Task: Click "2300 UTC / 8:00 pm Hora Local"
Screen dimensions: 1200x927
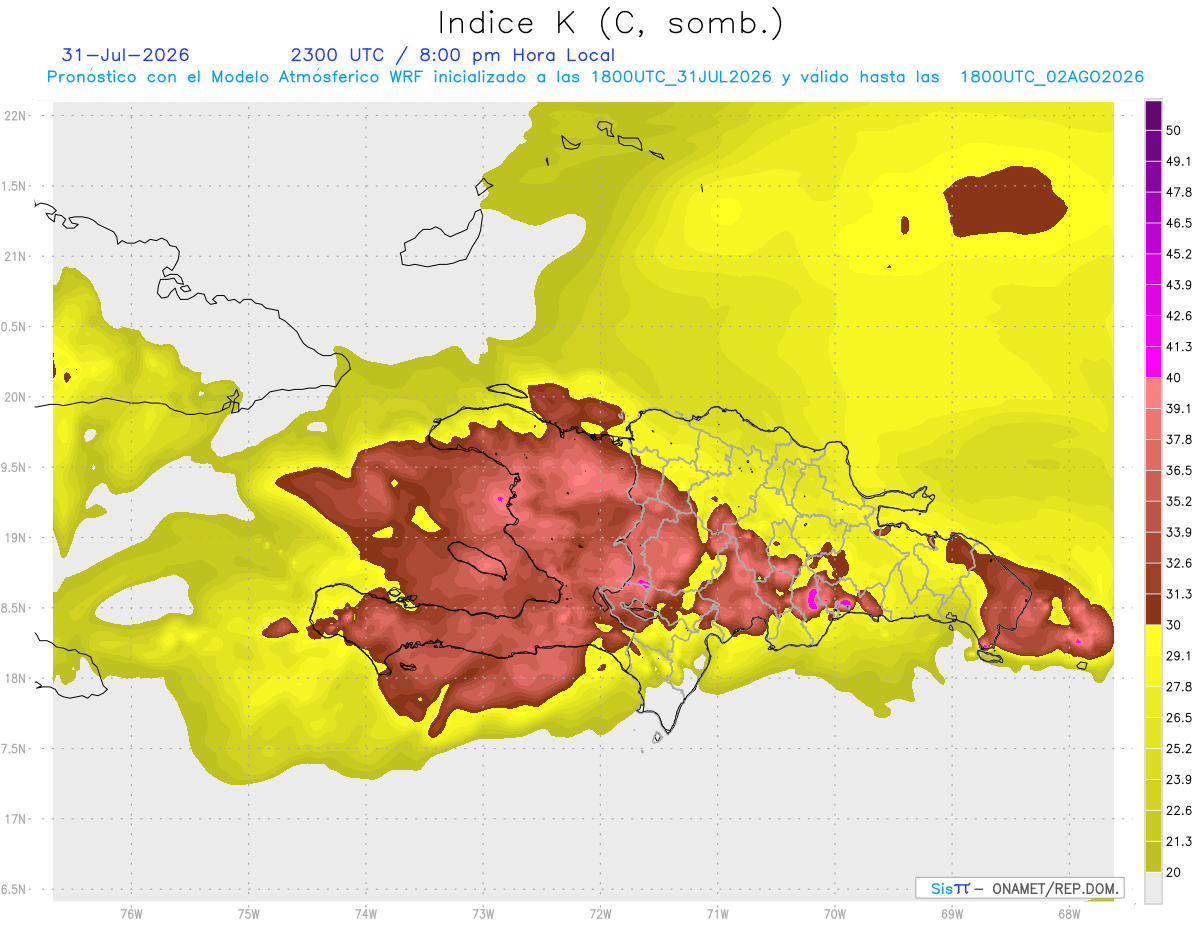Action: pos(453,55)
